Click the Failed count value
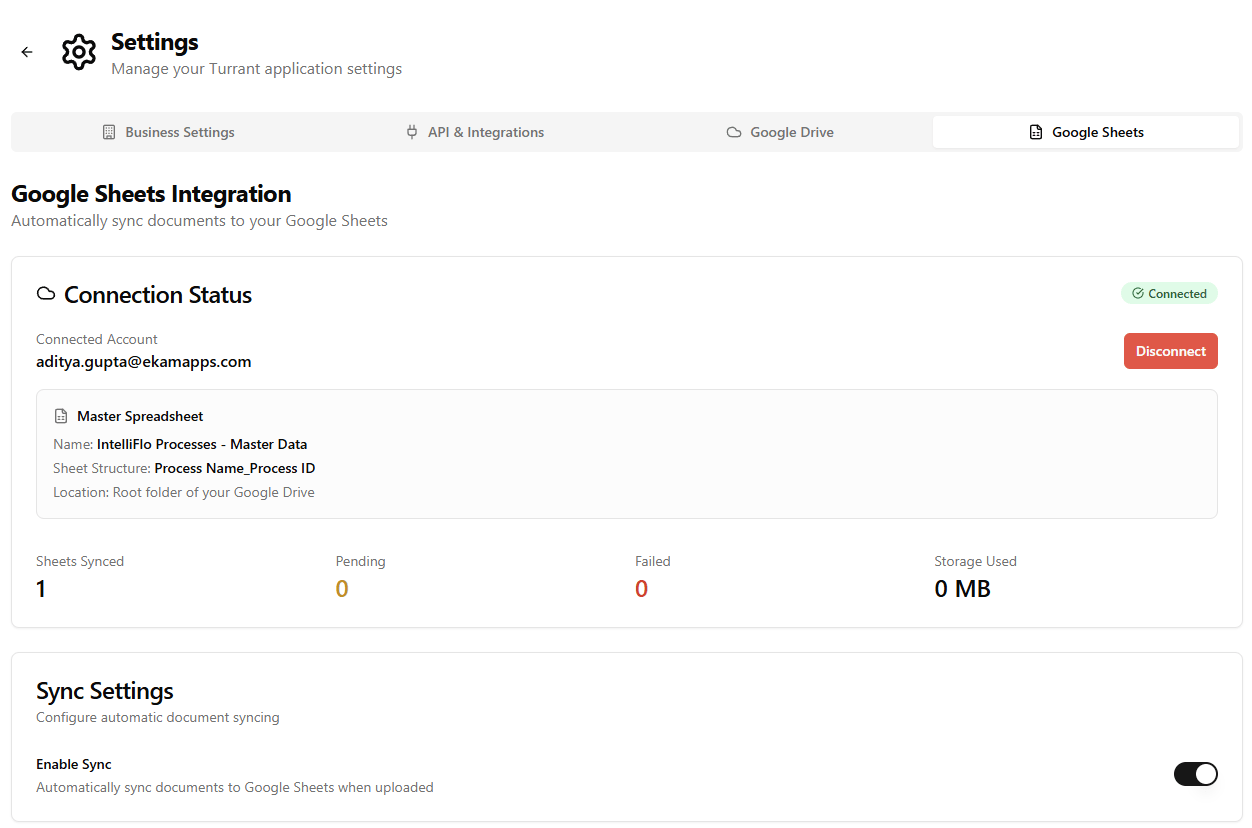Screen dimensions: 1252x828 pyautogui.click(x=641, y=589)
